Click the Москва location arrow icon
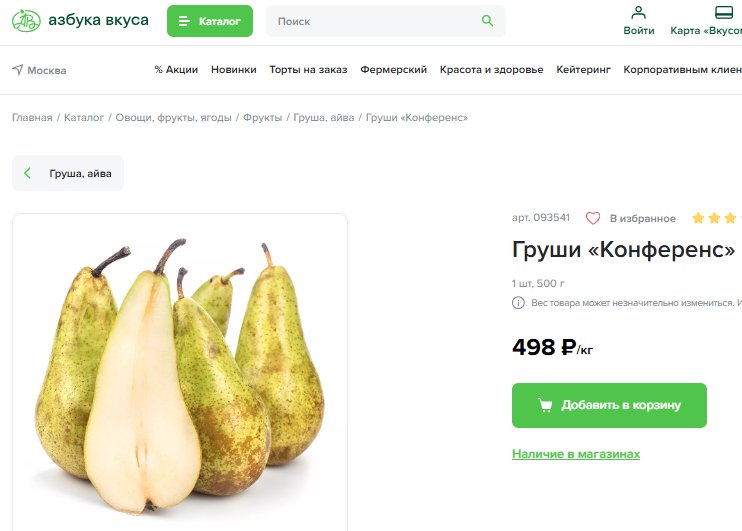Viewport: 742px width, 531px height. point(18,70)
